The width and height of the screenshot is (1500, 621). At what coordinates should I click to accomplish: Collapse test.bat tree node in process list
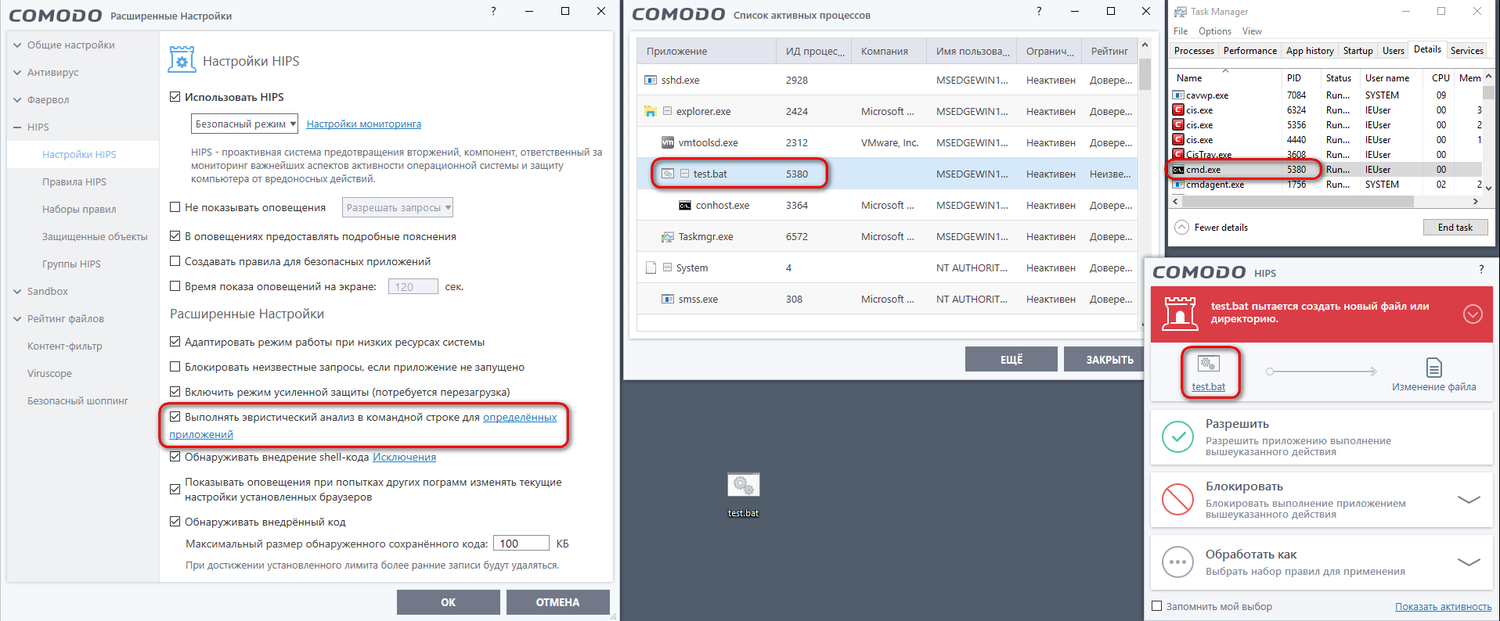click(x=685, y=174)
